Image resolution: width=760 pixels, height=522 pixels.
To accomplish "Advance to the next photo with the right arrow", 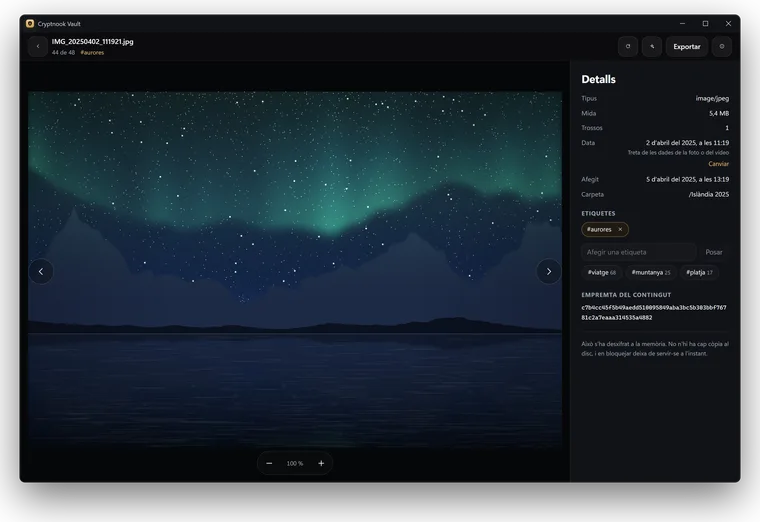I will point(549,271).
